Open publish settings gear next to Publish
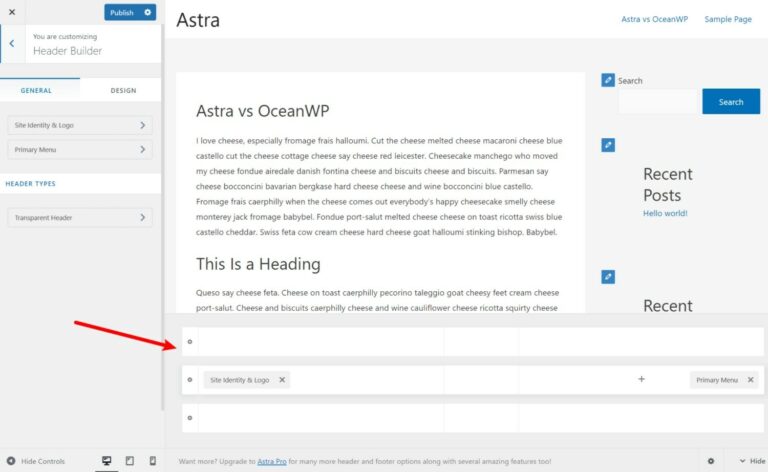 tap(147, 13)
